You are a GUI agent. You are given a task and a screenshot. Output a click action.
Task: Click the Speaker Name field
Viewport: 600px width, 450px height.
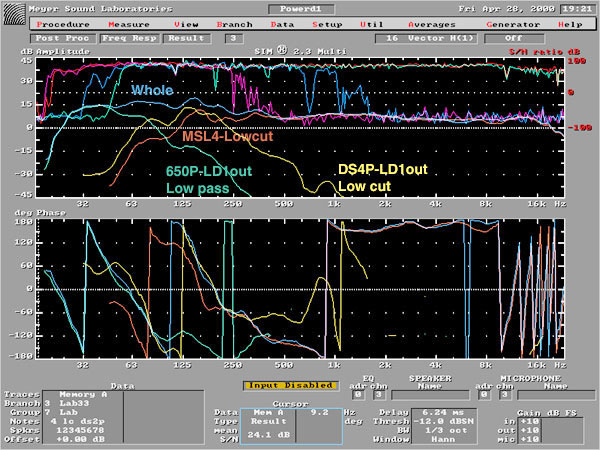click(430, 395)
